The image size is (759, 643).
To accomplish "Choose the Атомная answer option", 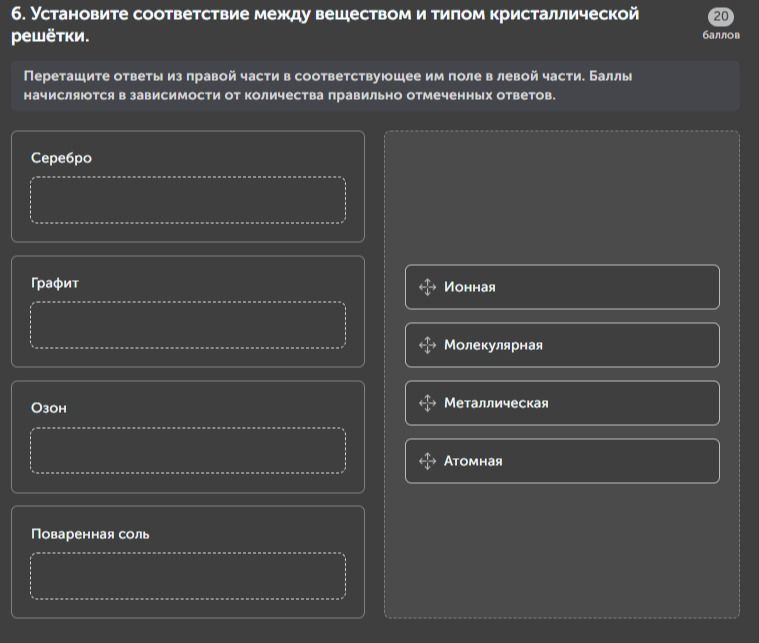I will tap(562, 461).
